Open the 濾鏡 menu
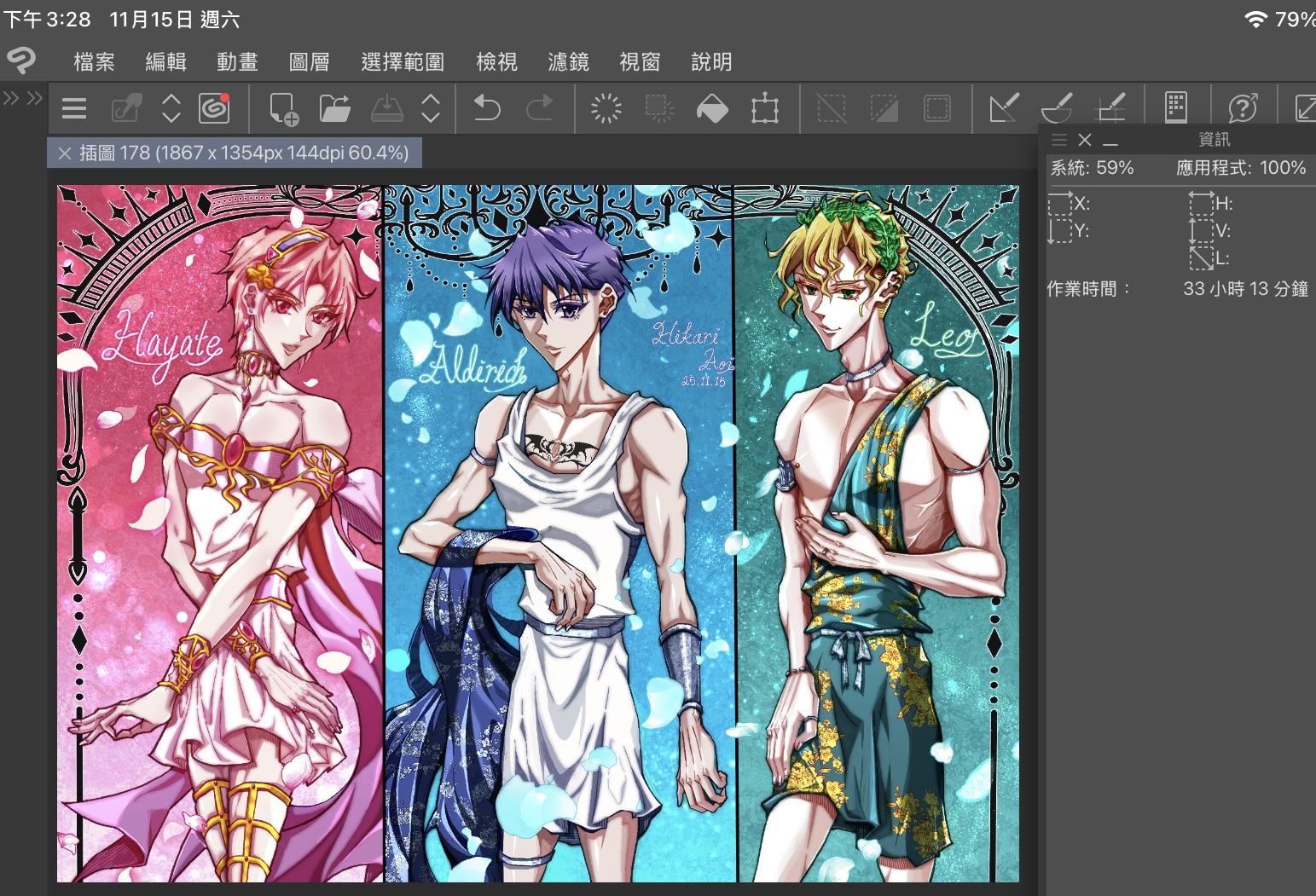This screenshot has width=1316, height=896. point(568,61)
